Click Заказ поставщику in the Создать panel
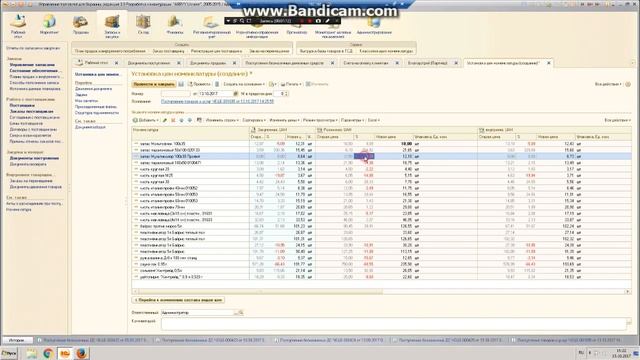 [168, 51]
